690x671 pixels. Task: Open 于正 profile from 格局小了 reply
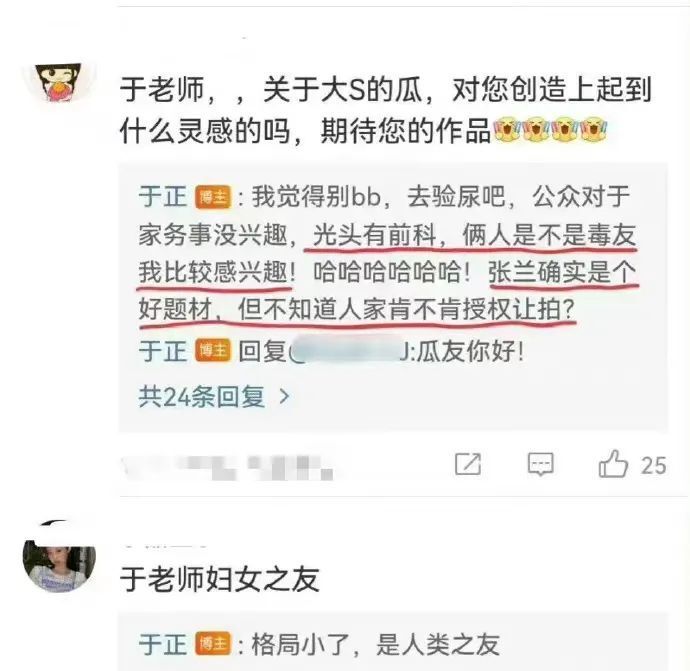(x=163, y=644)
